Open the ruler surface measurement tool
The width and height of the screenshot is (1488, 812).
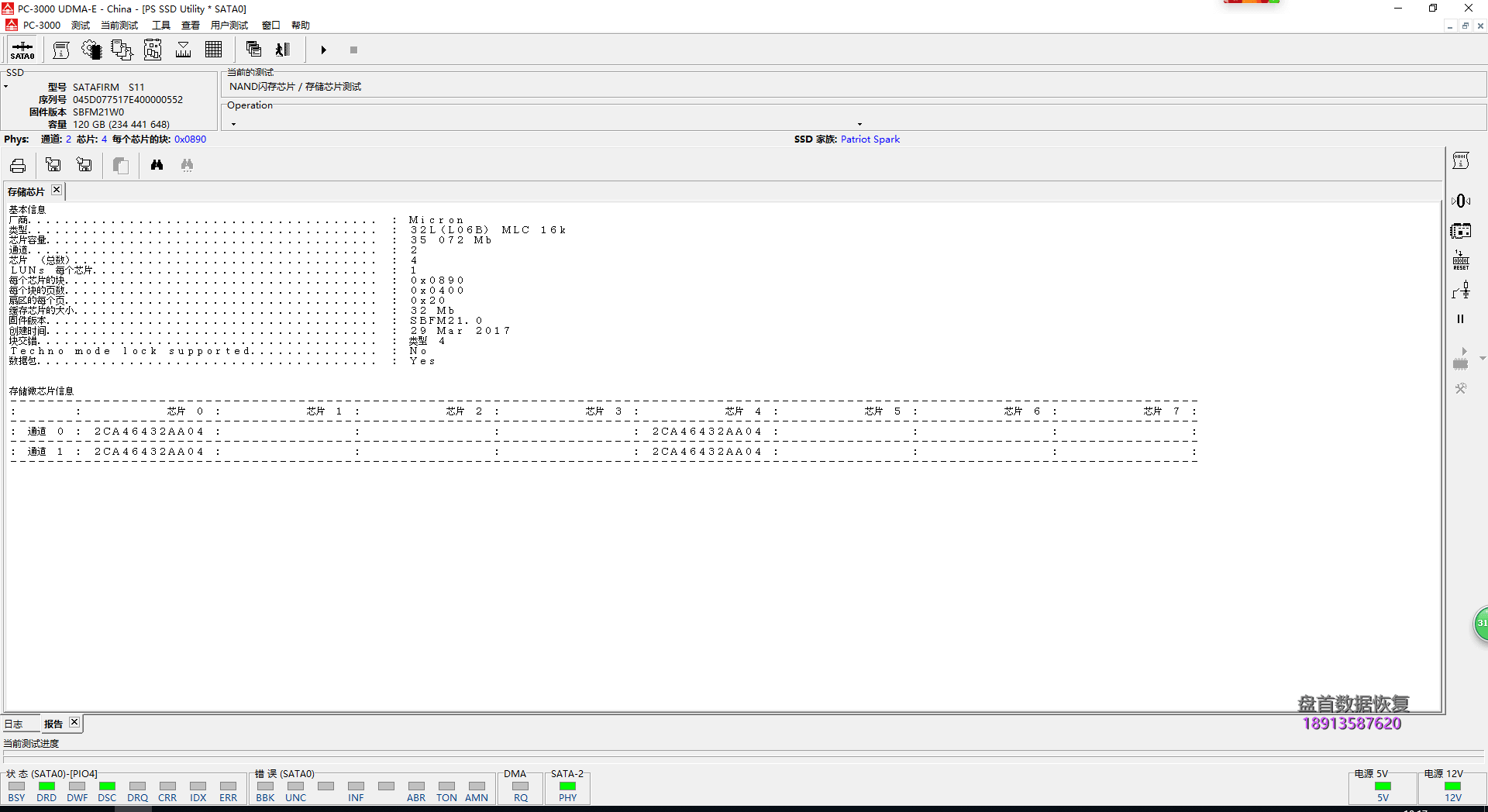click(184, 50)
